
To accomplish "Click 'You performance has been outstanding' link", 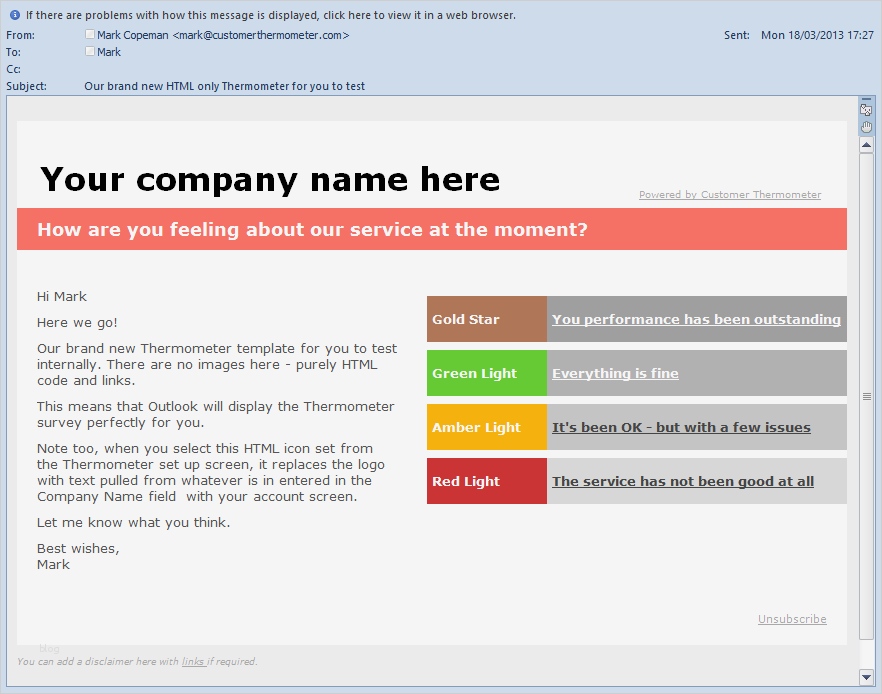I will click(696, 319).
